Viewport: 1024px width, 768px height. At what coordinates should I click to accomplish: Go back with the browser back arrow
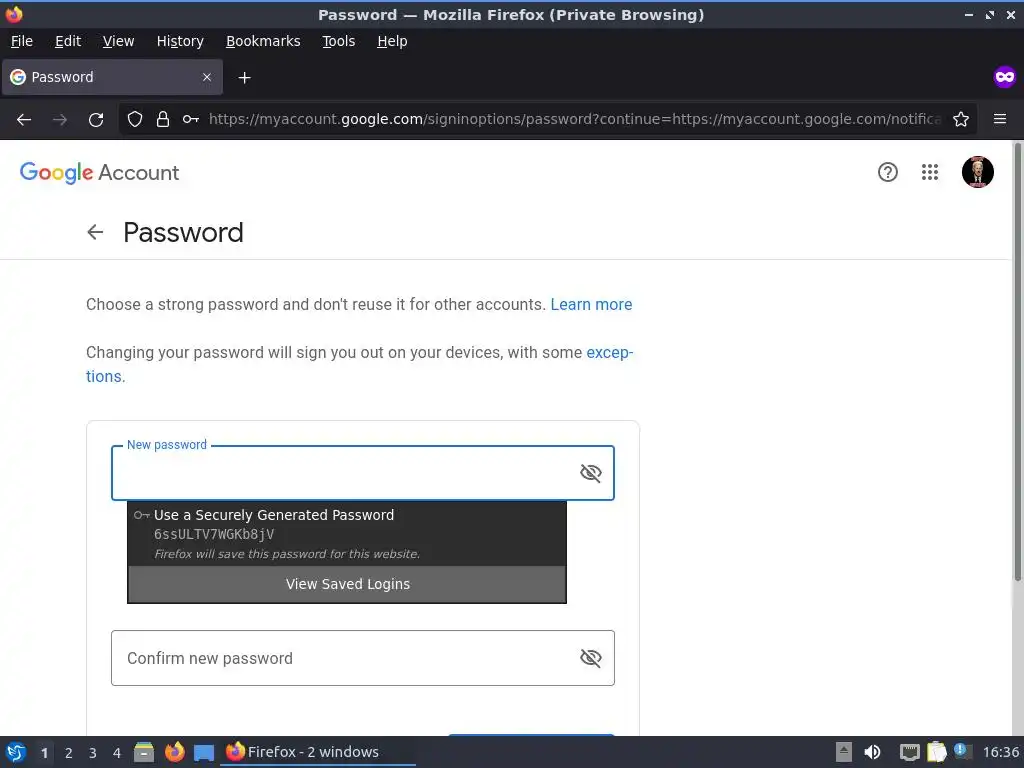click(x=24, y=120)
